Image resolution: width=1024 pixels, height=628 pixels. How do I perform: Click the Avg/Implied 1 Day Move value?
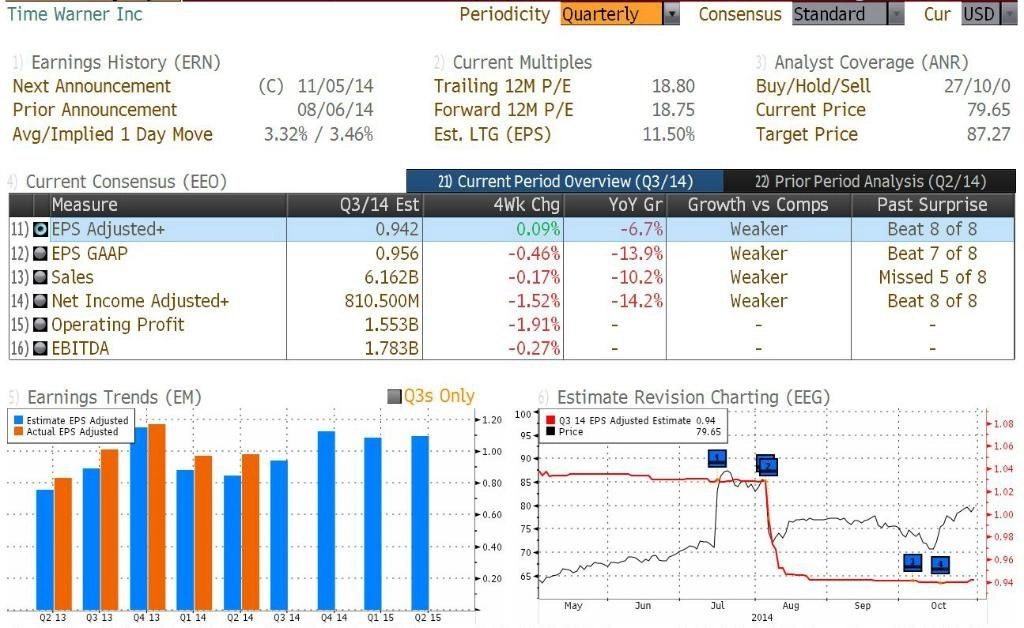(318, 134)
